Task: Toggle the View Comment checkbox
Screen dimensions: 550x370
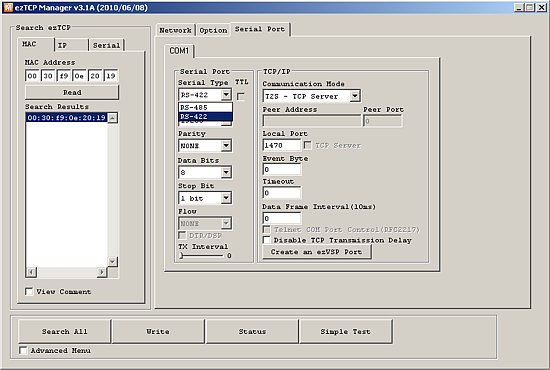Action: [29, 291]
